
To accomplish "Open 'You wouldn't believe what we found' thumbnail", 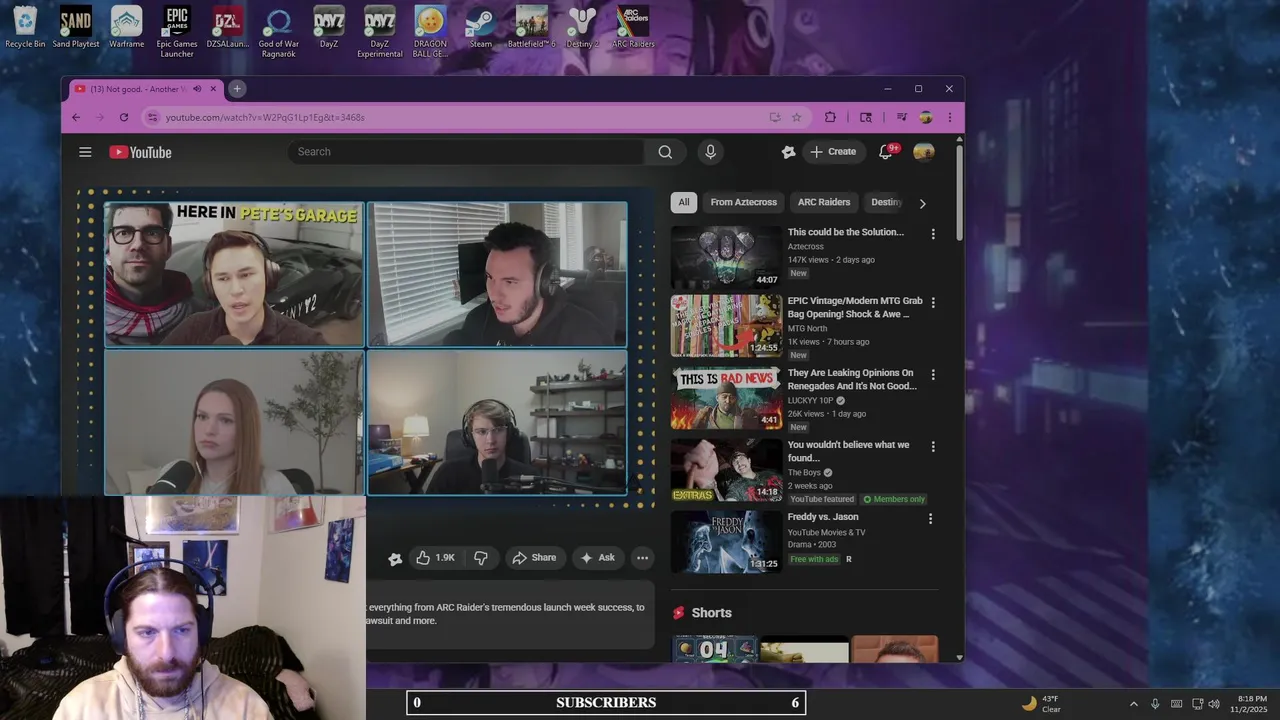I will coord(726,470).
